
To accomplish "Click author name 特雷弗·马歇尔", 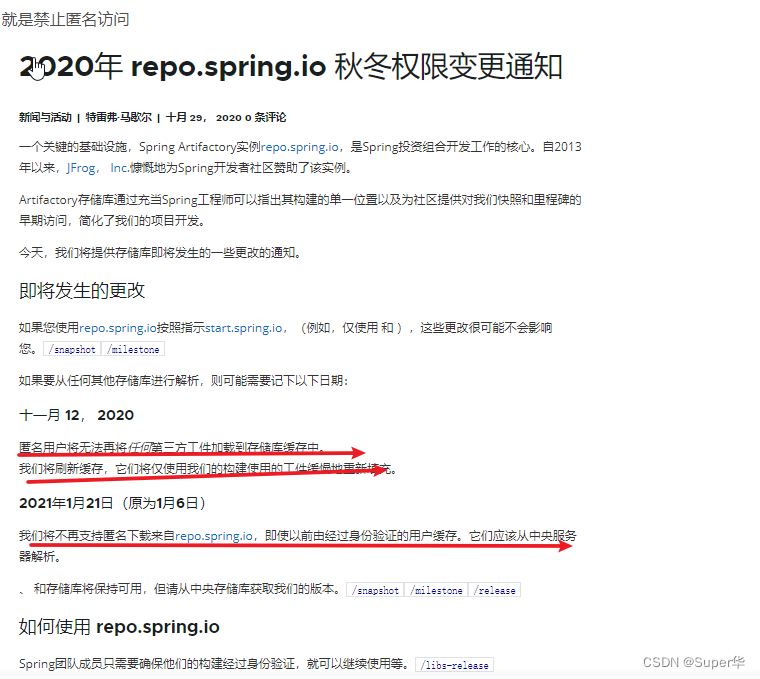I will (x=119, y=117).
